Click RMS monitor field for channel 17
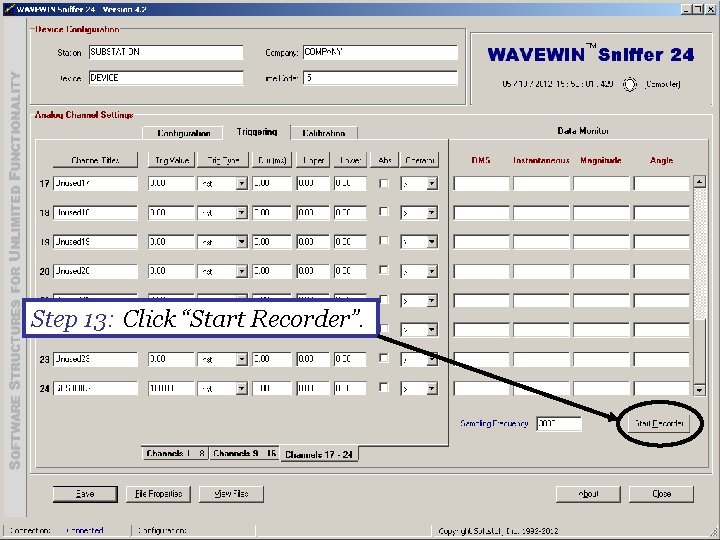Screen dimensions: 720x540 point(481,184)
